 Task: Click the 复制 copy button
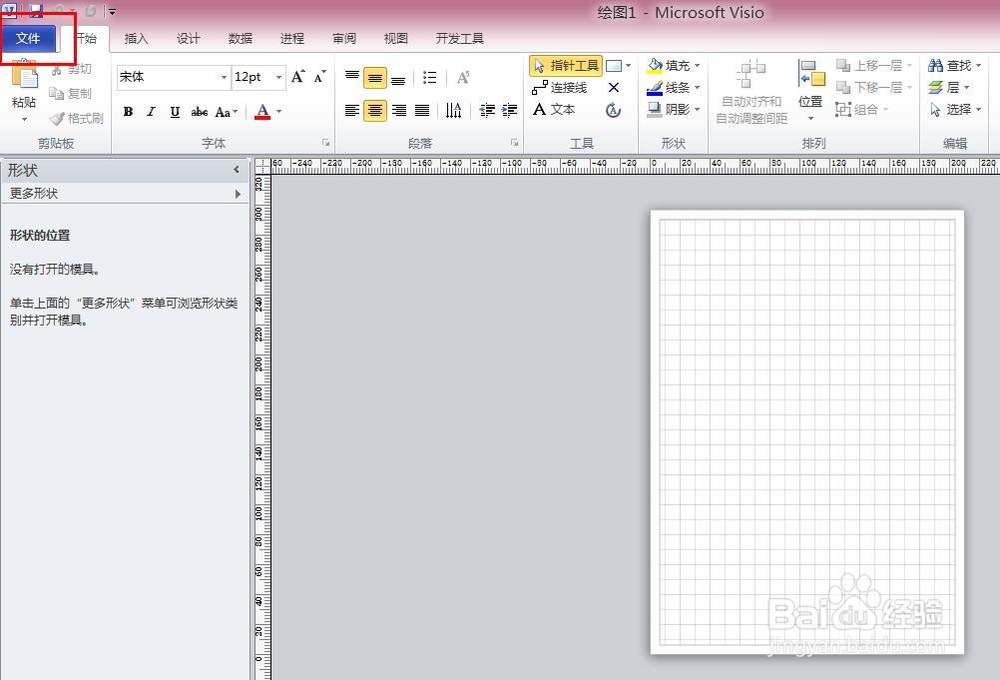click(x=71, y=93)
